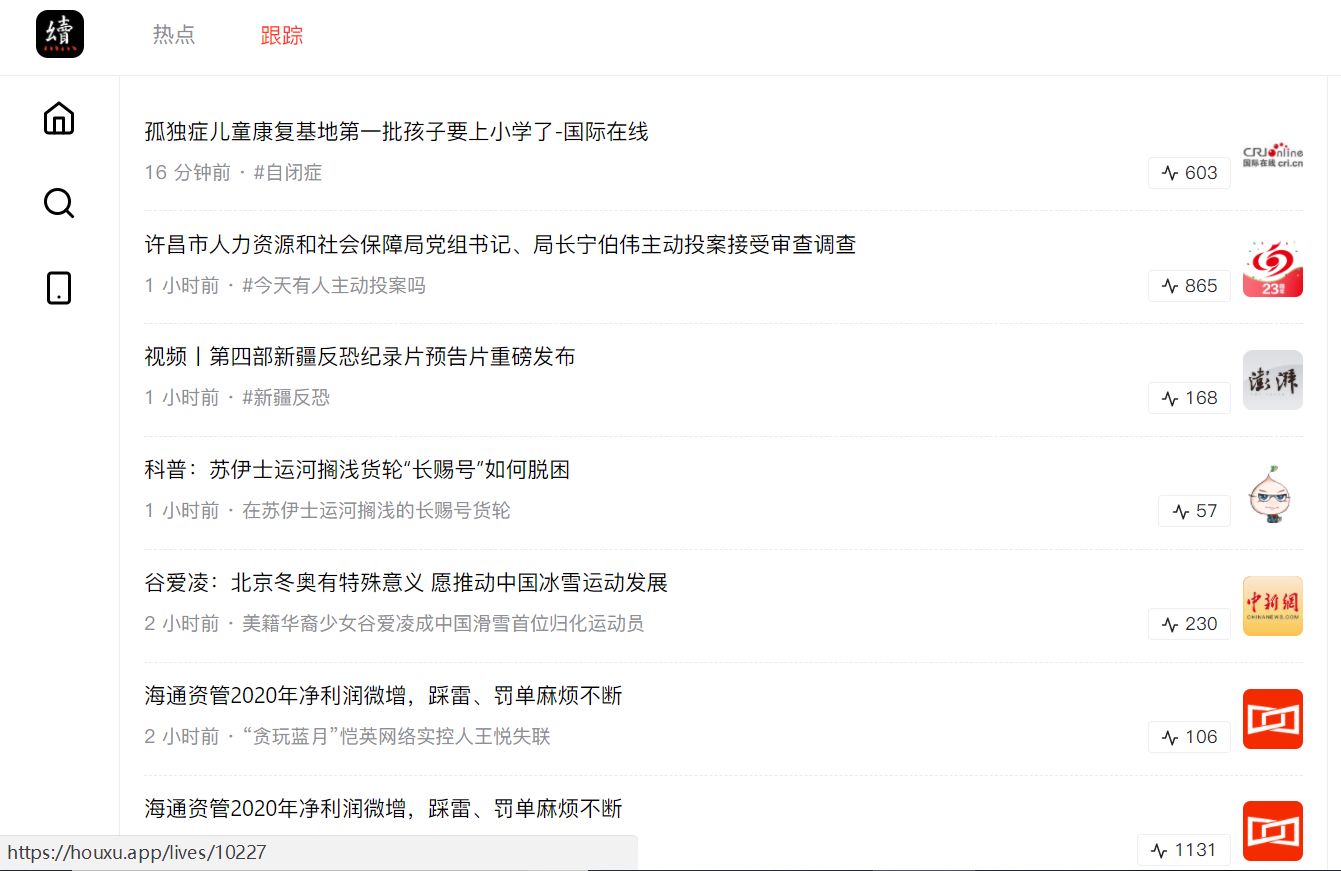Click the Houxu logo in the top left
The image size is (1341, 871).
click(x=60, y=33)
